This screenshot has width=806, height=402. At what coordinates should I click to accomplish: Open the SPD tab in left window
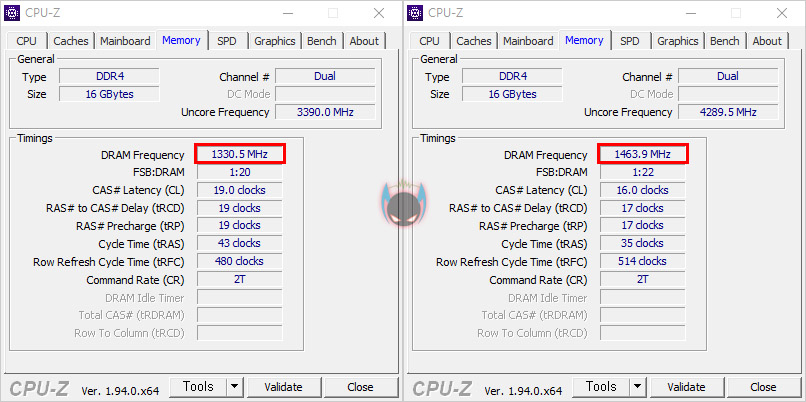point(227,41)
